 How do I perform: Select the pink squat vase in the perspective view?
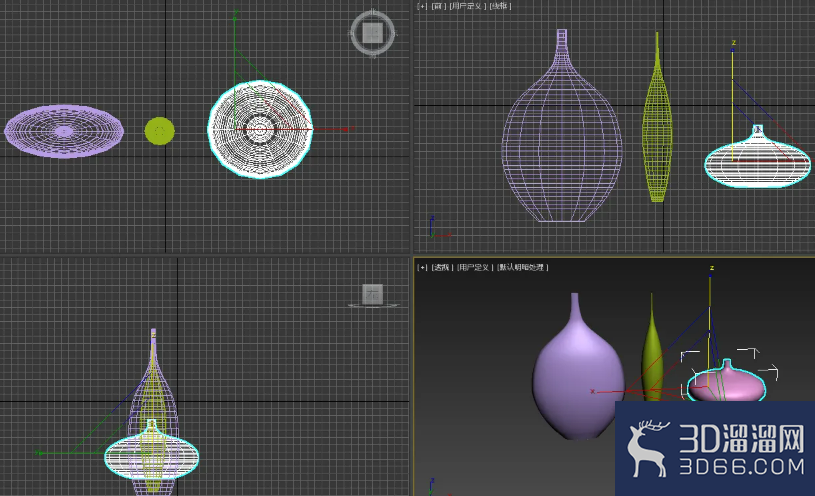tap(727, 382)
